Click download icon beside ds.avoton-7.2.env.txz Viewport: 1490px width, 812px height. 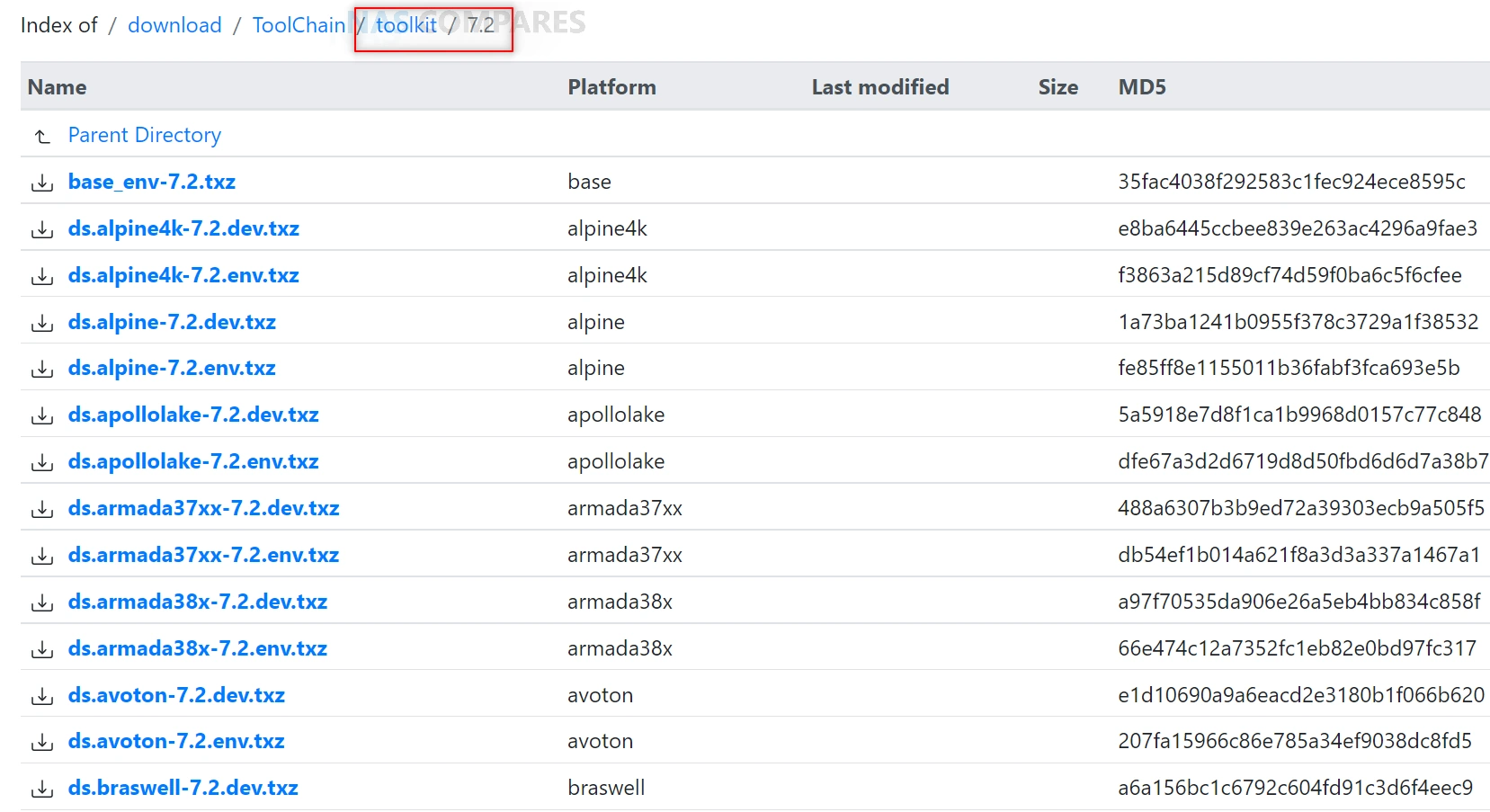[x=42, y=743]
